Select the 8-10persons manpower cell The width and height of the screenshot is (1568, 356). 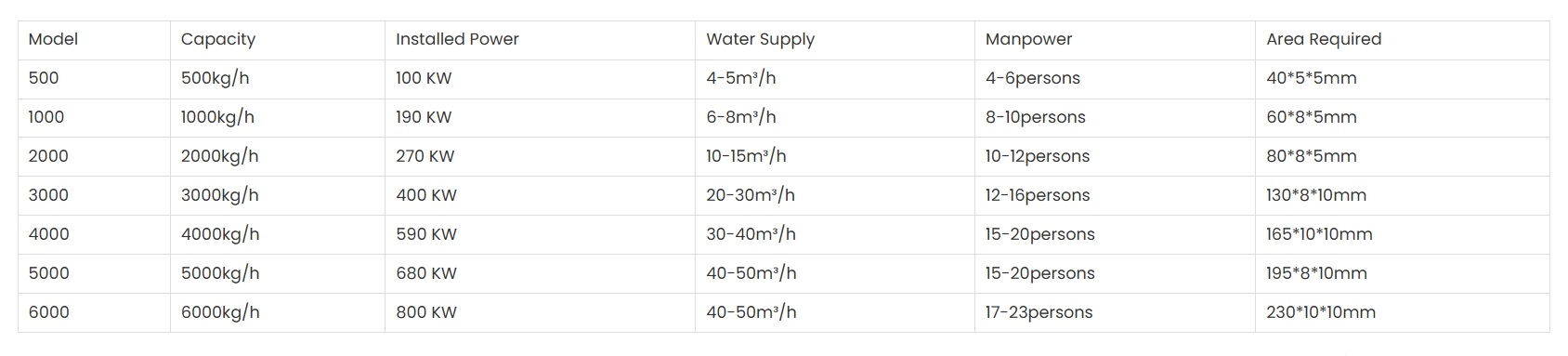point(1115,118)
